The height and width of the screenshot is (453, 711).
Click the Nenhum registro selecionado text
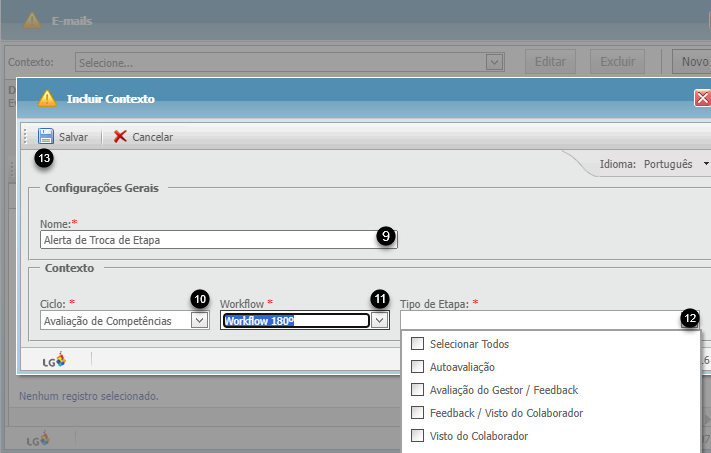pyautogui.click(x=89, y=396)
